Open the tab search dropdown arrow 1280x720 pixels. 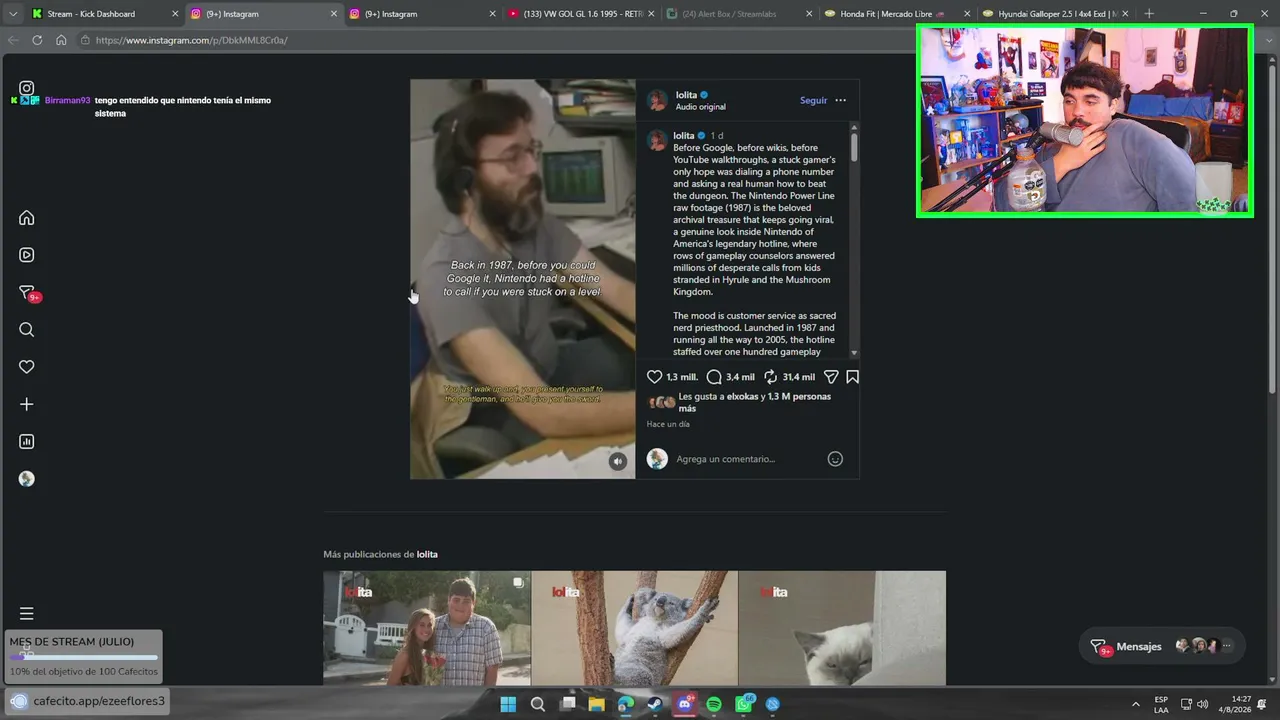coord(13,14)
